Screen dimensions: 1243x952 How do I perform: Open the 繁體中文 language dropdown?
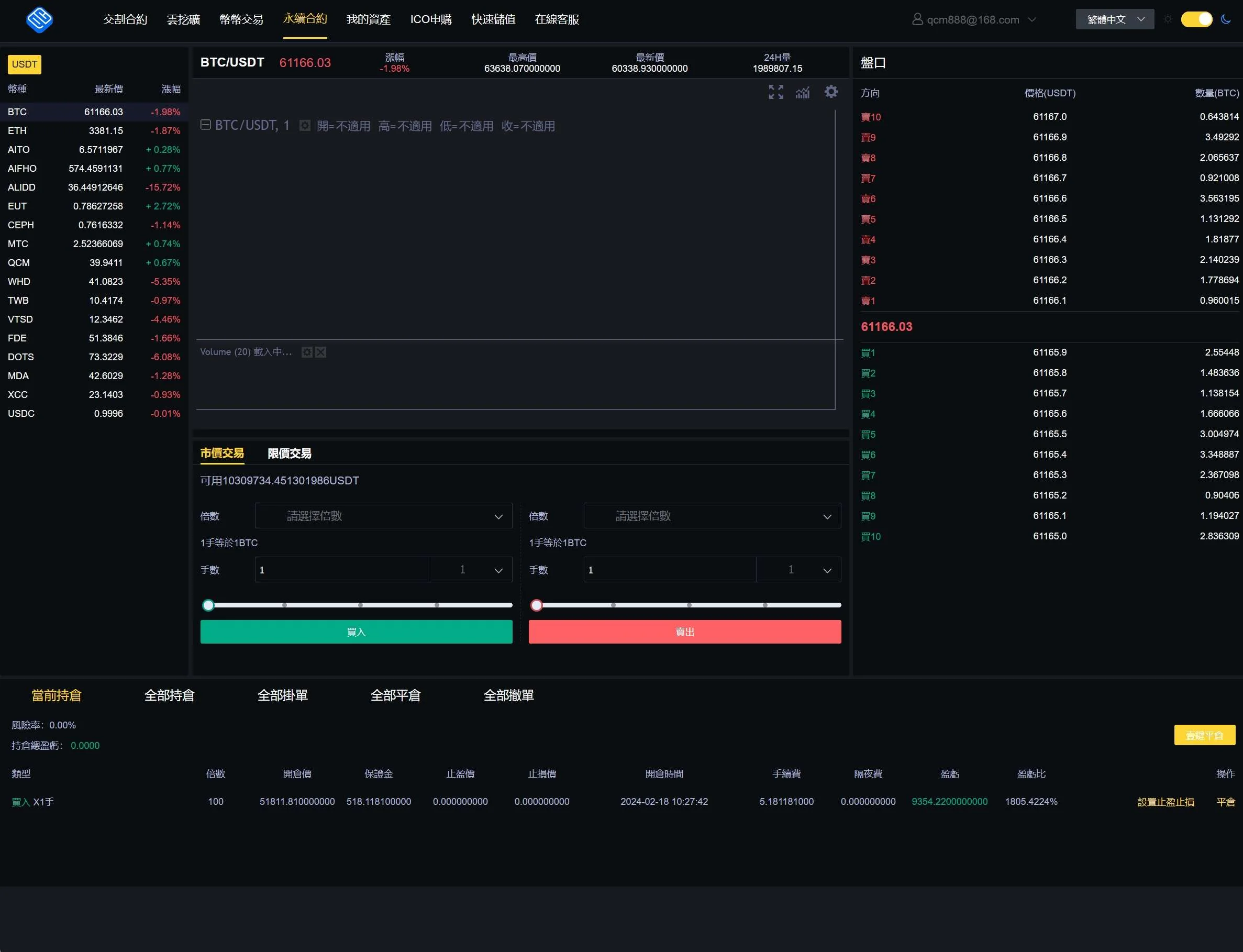[x=1114, y=19]
